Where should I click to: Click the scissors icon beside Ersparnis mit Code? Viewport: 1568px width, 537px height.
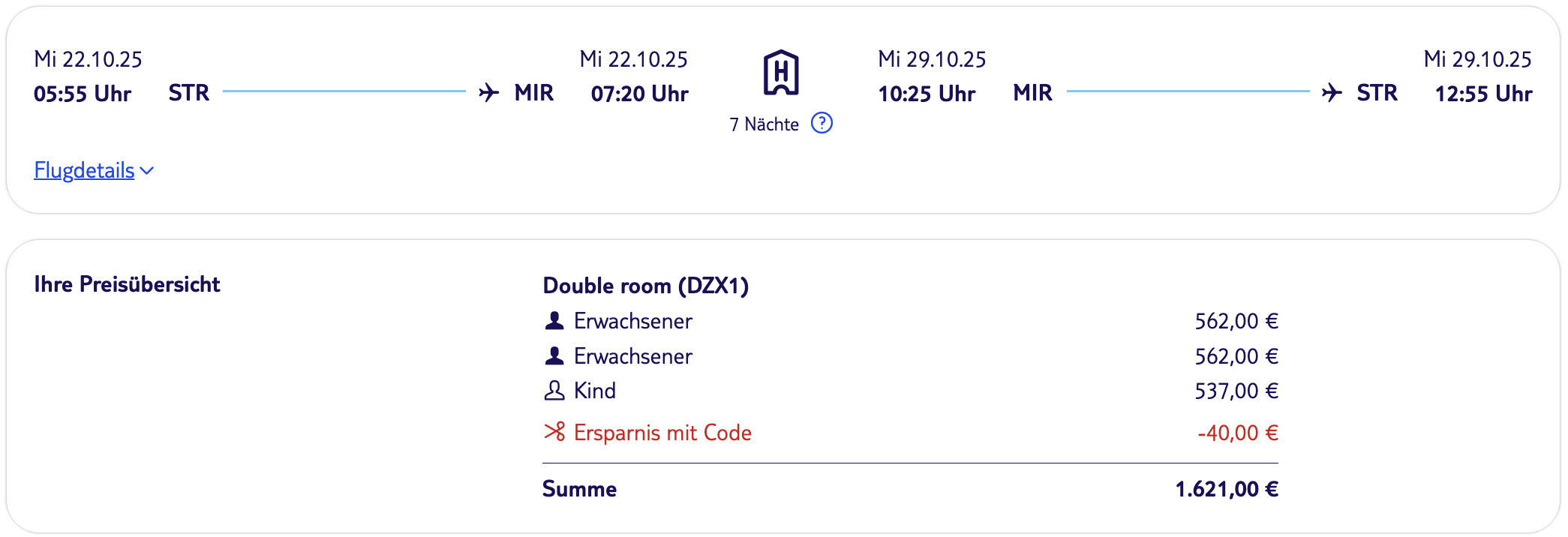[554, 432]
